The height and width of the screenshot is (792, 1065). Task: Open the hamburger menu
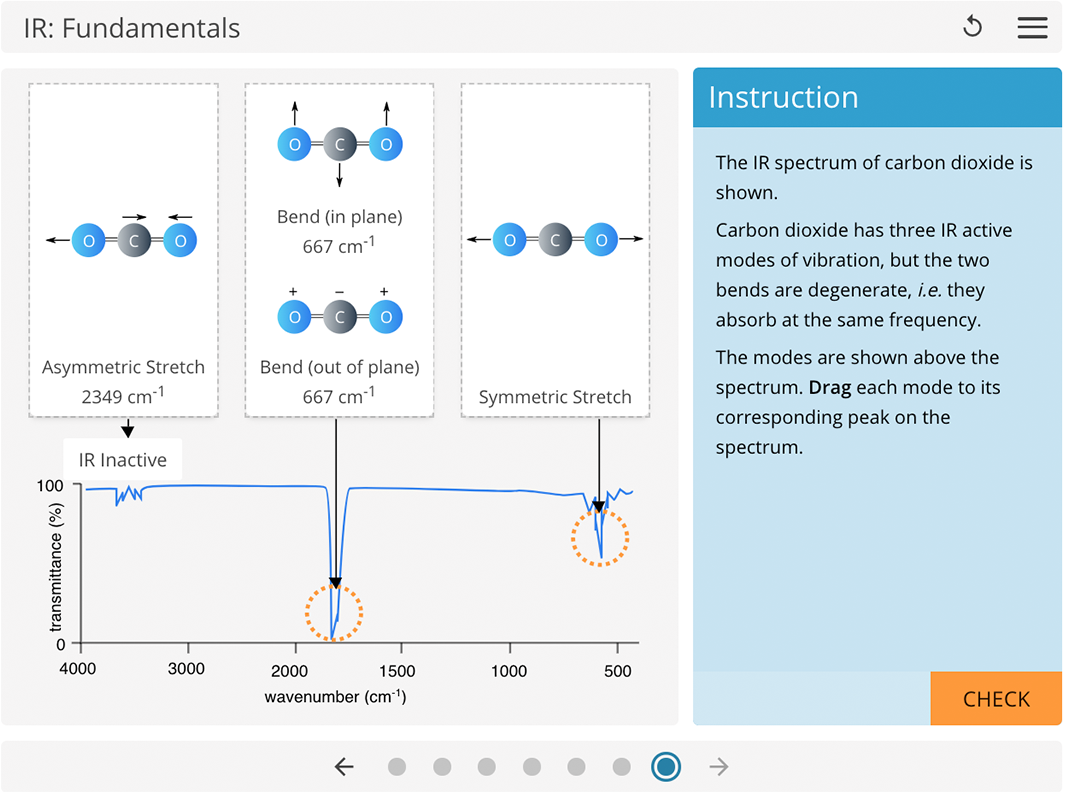[x=1033, y=27]
